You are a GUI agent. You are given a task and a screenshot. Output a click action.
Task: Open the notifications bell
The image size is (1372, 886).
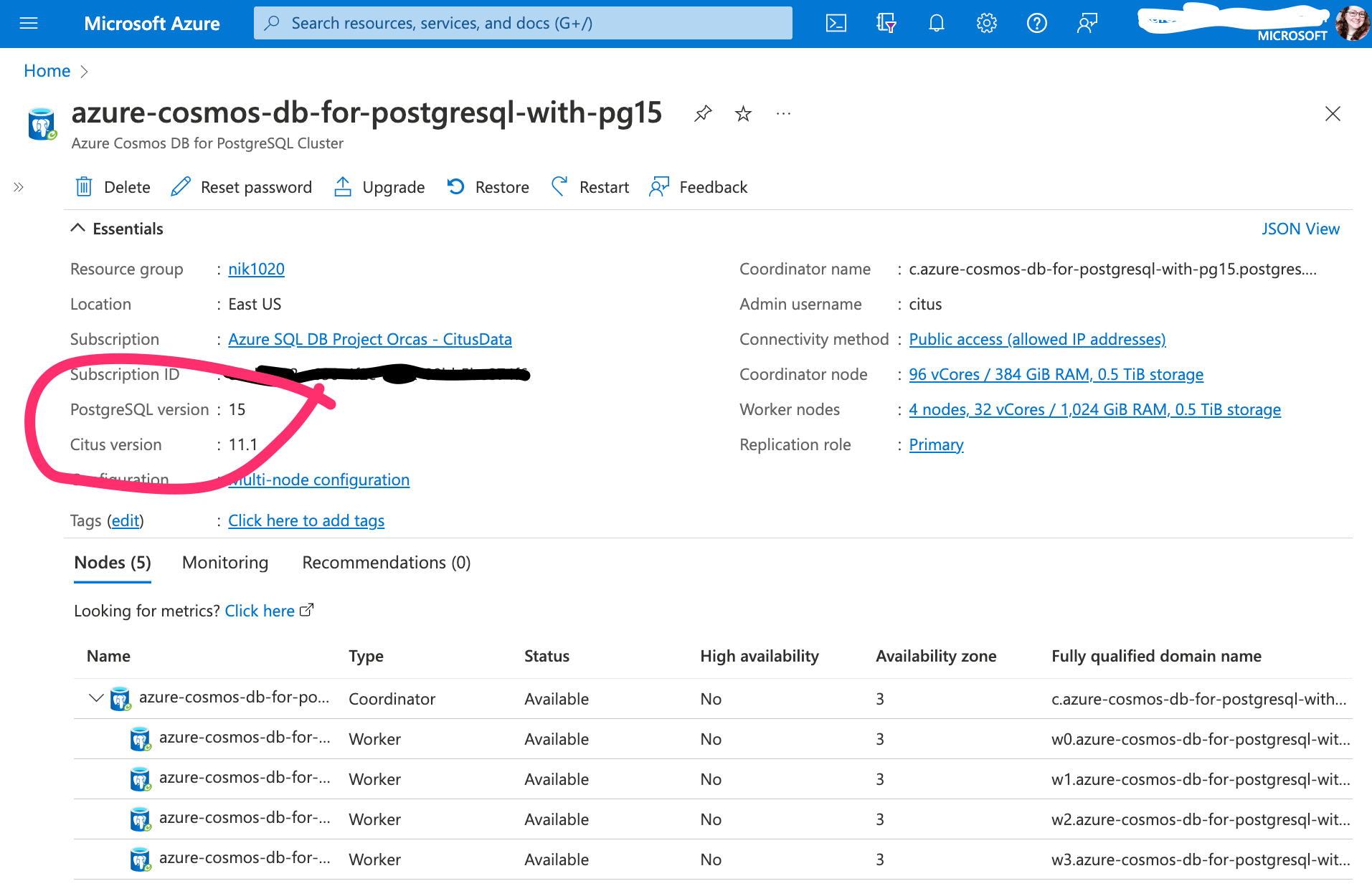936,23
